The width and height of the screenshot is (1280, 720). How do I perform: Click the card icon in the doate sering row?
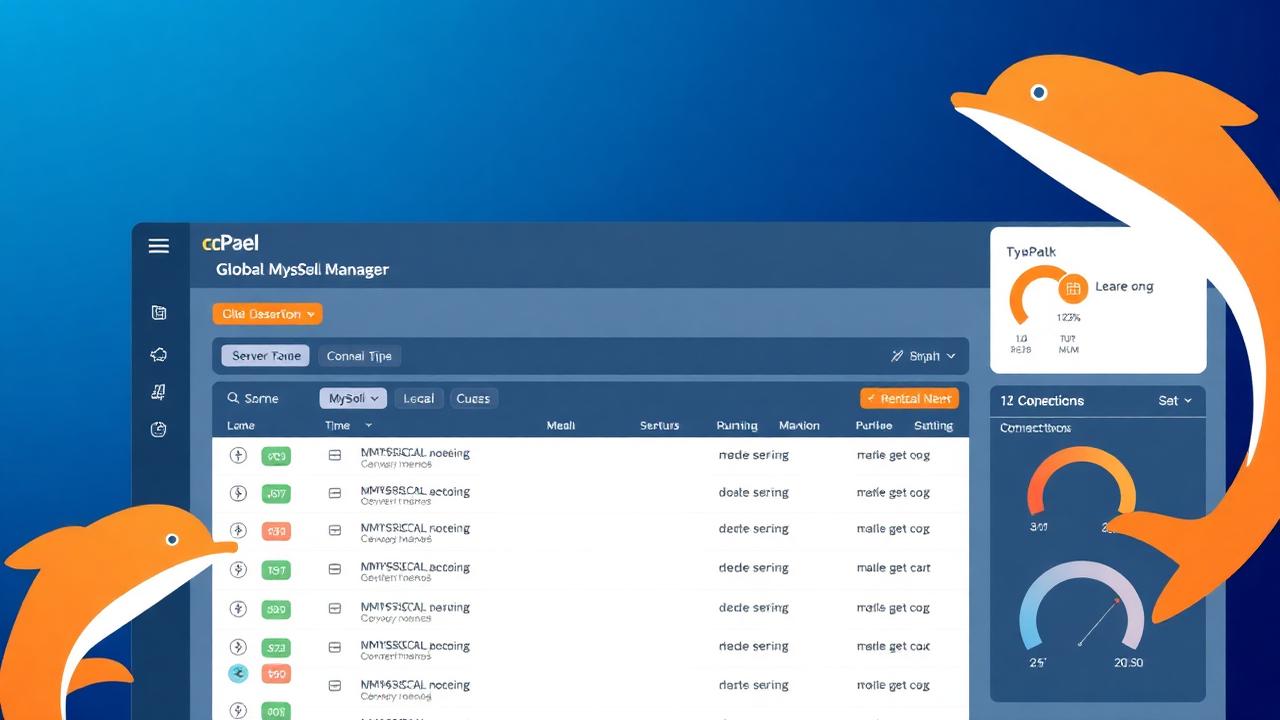click(335, 493)
